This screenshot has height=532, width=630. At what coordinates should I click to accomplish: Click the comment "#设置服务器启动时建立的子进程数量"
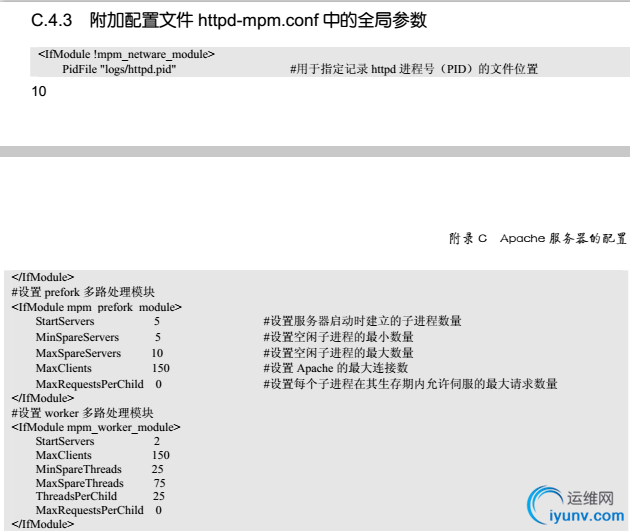point(362,321)
